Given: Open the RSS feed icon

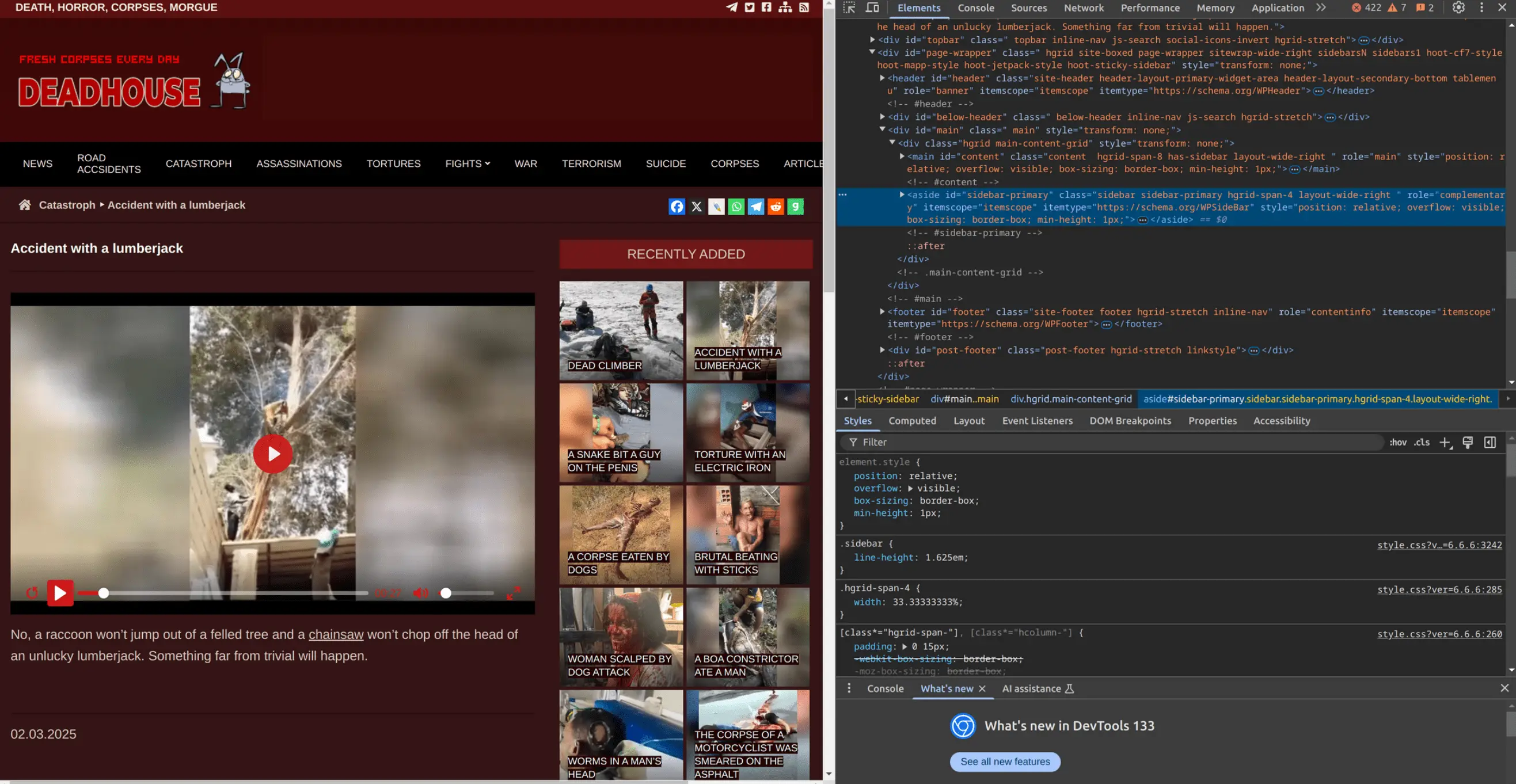Looking at the screenshot, I should pos(804,7).
